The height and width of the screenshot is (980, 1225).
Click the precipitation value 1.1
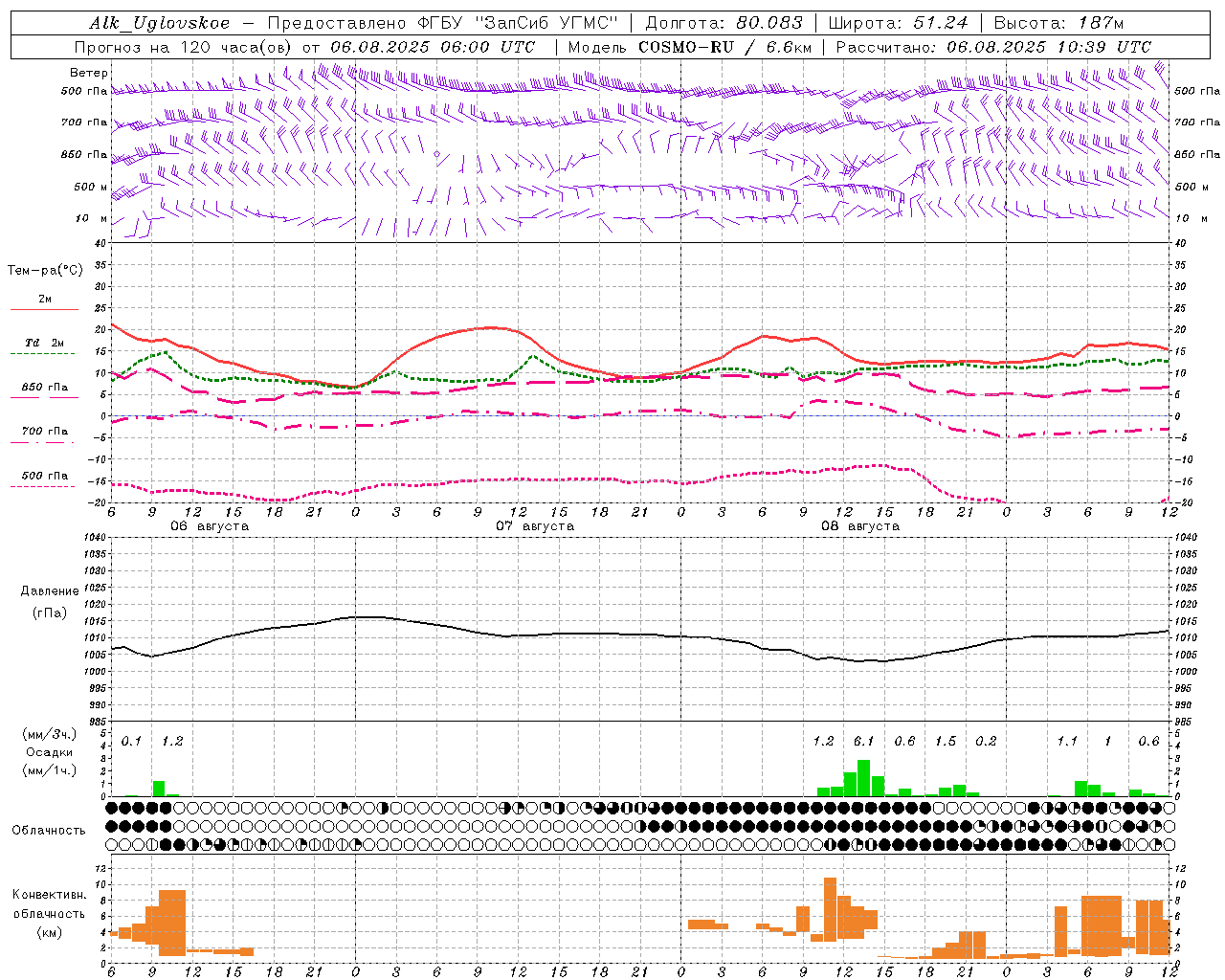pyautogui.click(x=1067, y=742)
